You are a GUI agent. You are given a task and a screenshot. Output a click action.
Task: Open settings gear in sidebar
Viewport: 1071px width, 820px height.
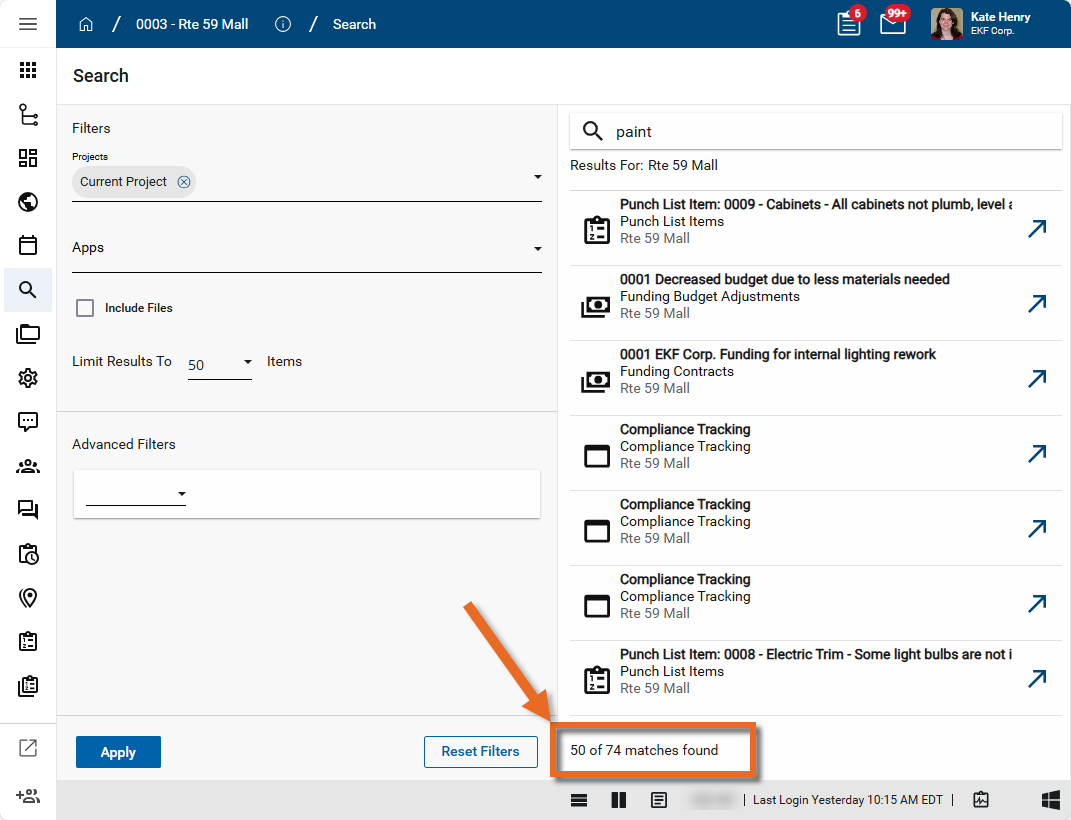coord(28,377)
